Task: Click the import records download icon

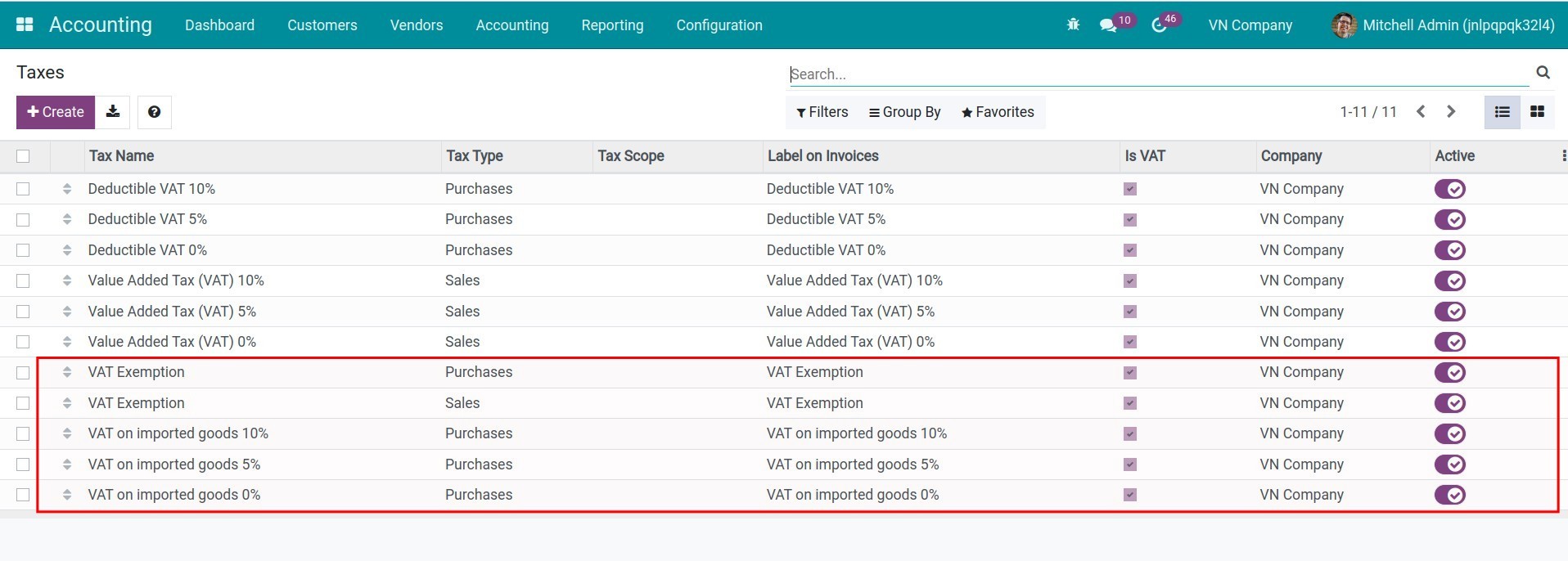Action: 113,112
